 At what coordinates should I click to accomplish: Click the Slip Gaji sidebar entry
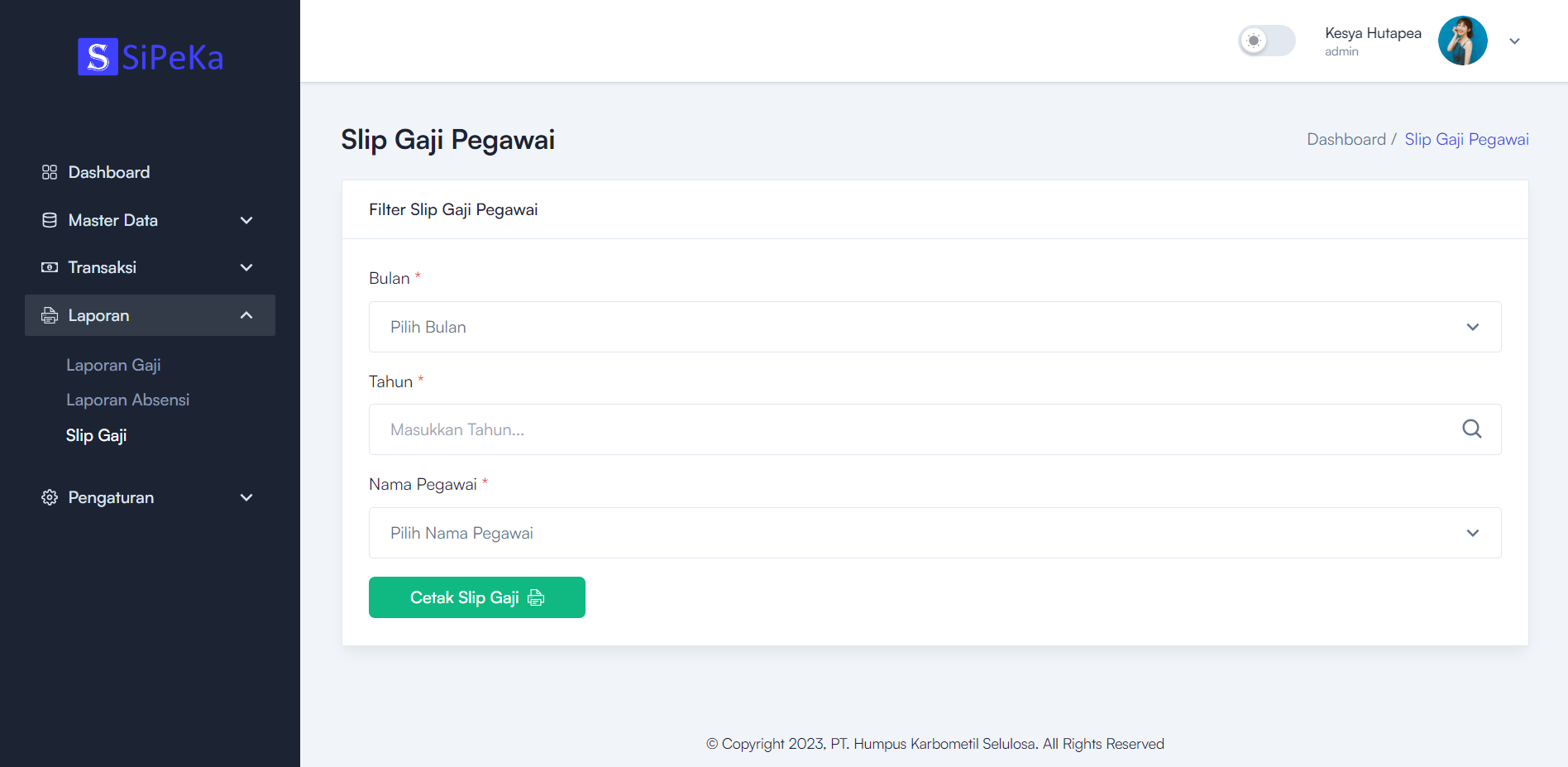tap(97, 435)
